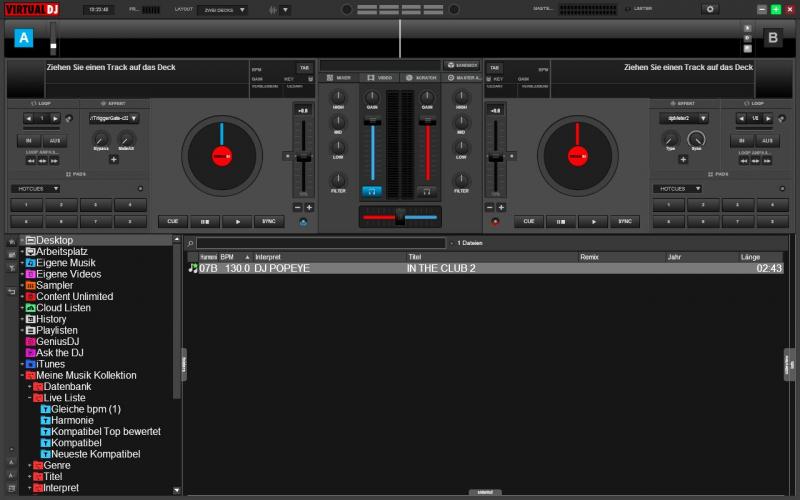Click left deck blue master tempo icon
The height and width of the screenshot is (500, 800).
pos(304,222)
